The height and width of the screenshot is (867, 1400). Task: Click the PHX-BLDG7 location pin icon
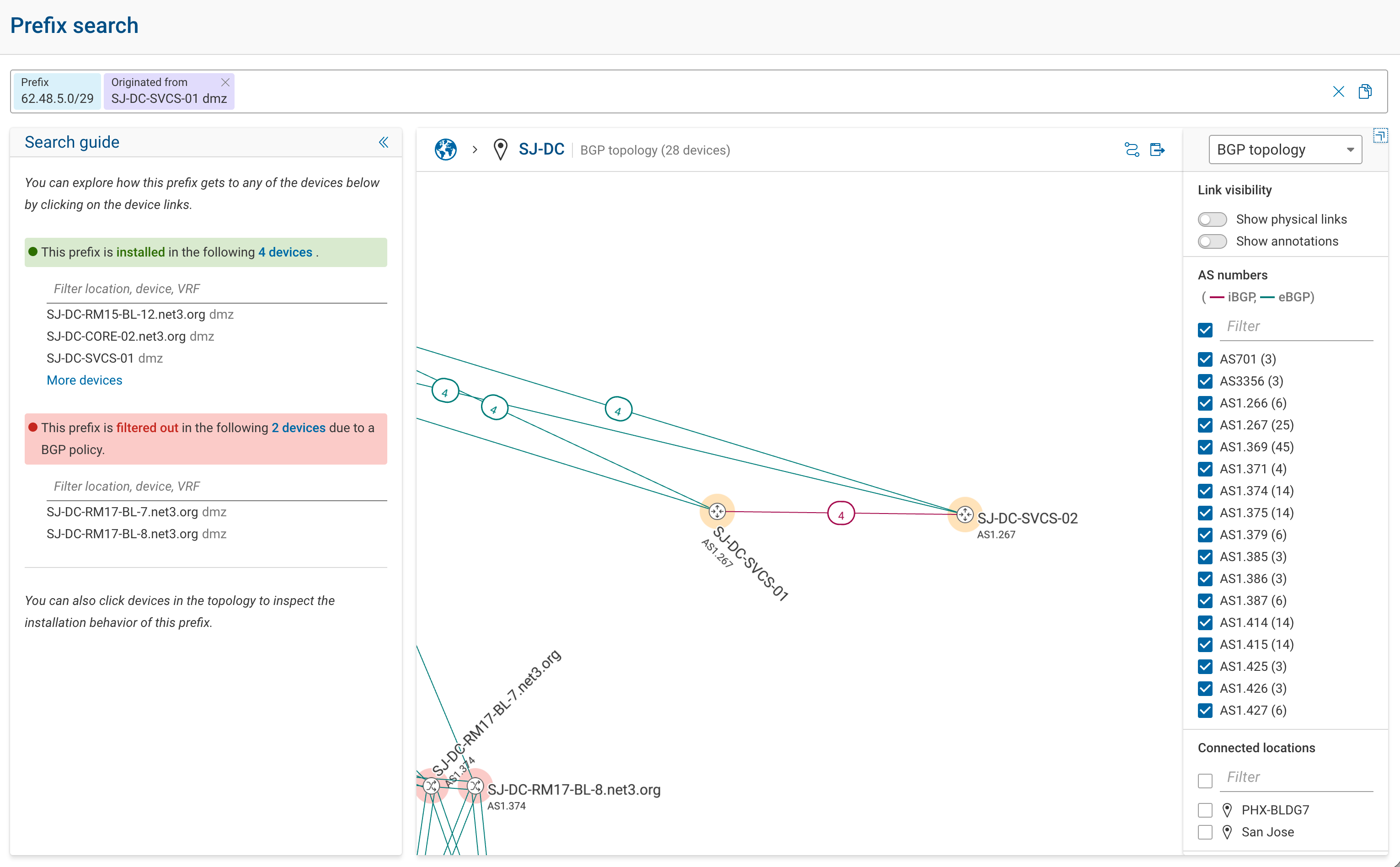point(1228,810)
